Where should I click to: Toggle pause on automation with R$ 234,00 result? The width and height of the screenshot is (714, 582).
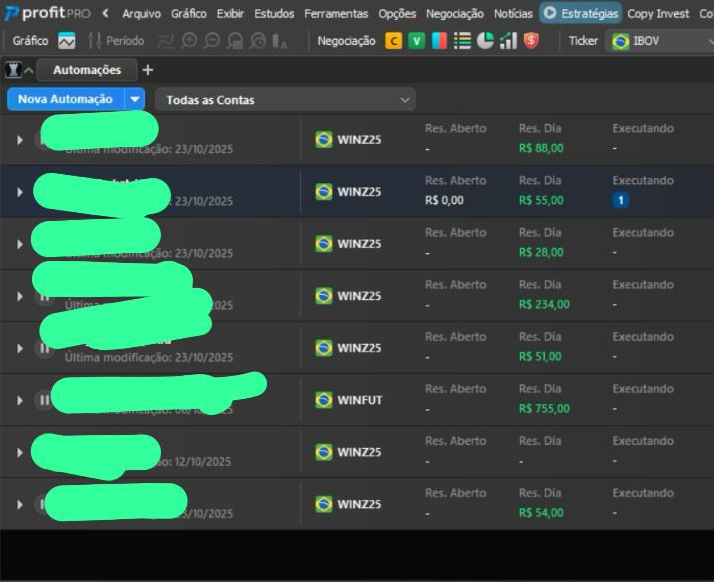[44, 296]
